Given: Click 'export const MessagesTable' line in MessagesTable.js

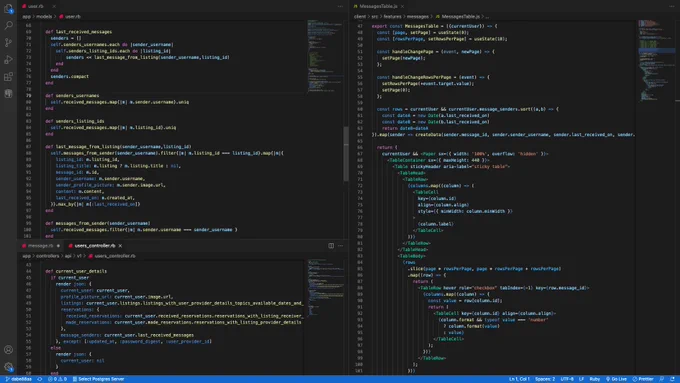Looking at the screenshot, I should (x=434, y=26).
